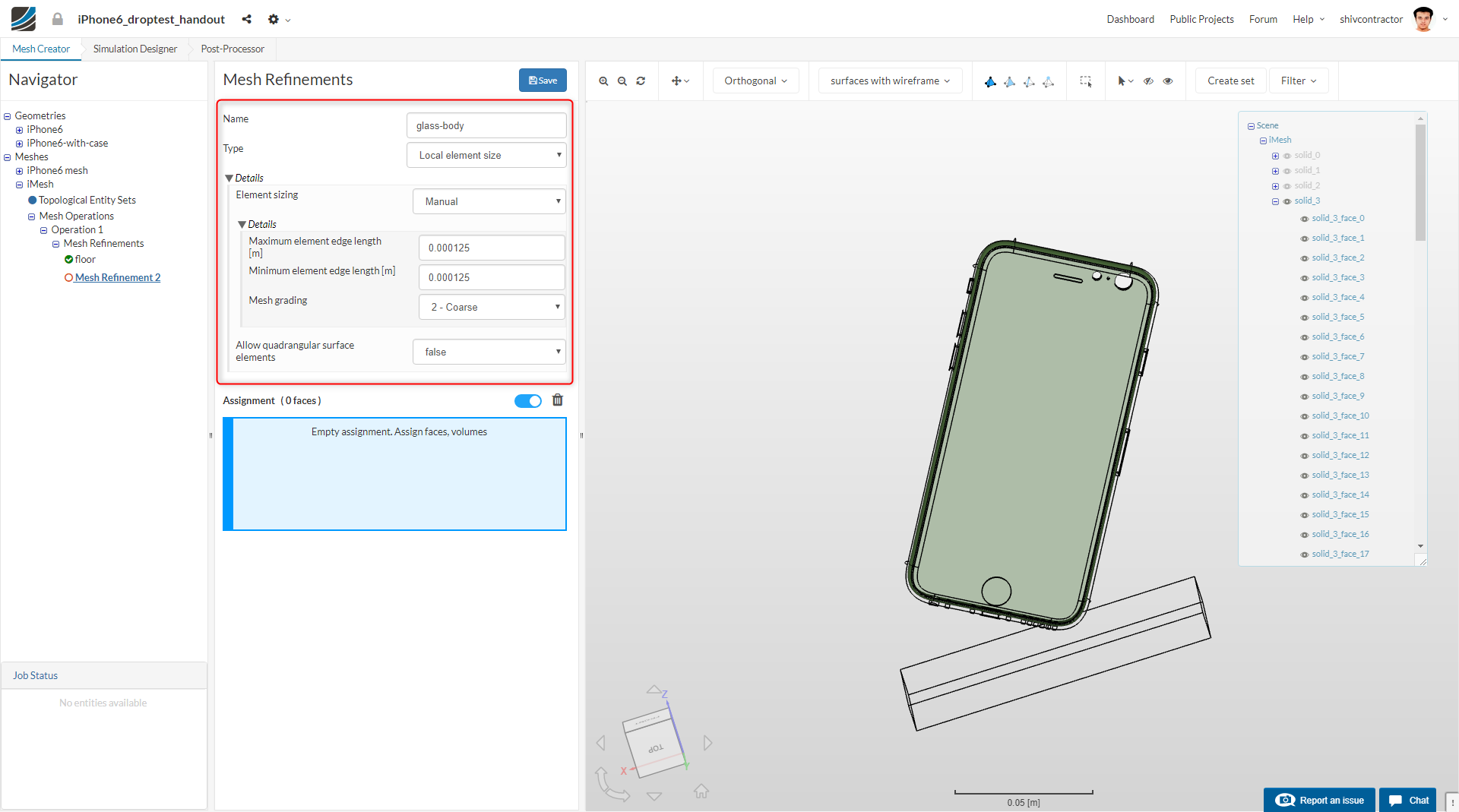Viewport: 1459px width, 812px height.
Task: Click the home view icon in viewer
Action: click(x=701, y=791)
